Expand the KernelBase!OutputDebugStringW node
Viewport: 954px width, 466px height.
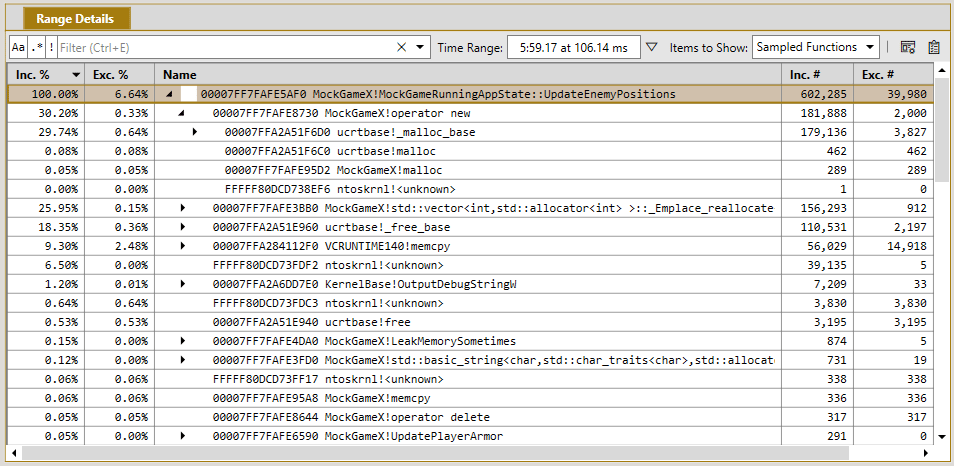click(183, 283)
